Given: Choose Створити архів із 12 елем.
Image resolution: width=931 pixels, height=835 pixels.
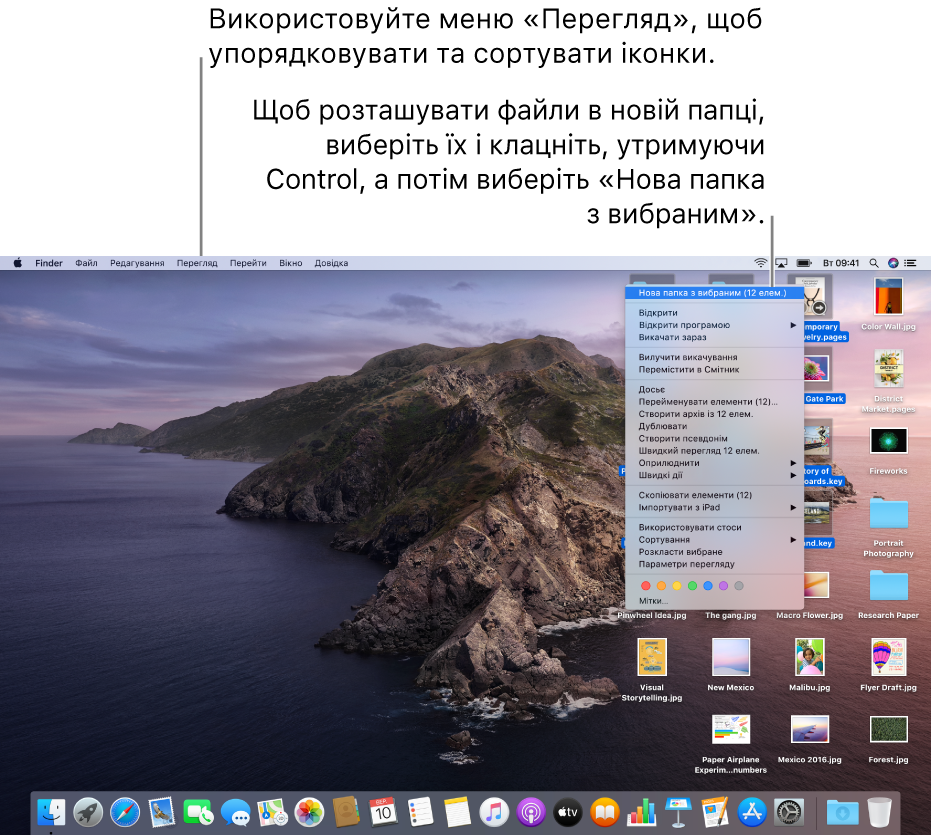Looking at the screenshot, I should (x=714, y=414).
